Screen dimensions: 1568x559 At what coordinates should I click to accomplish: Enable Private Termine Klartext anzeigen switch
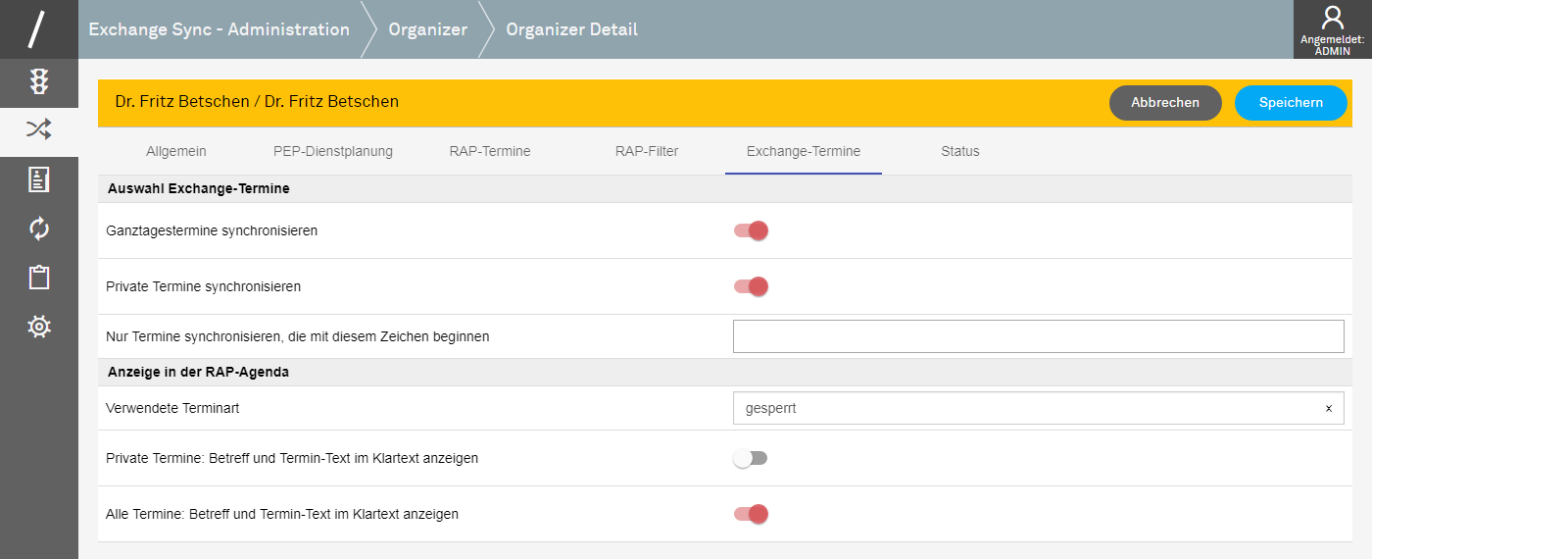pos(751,458)
